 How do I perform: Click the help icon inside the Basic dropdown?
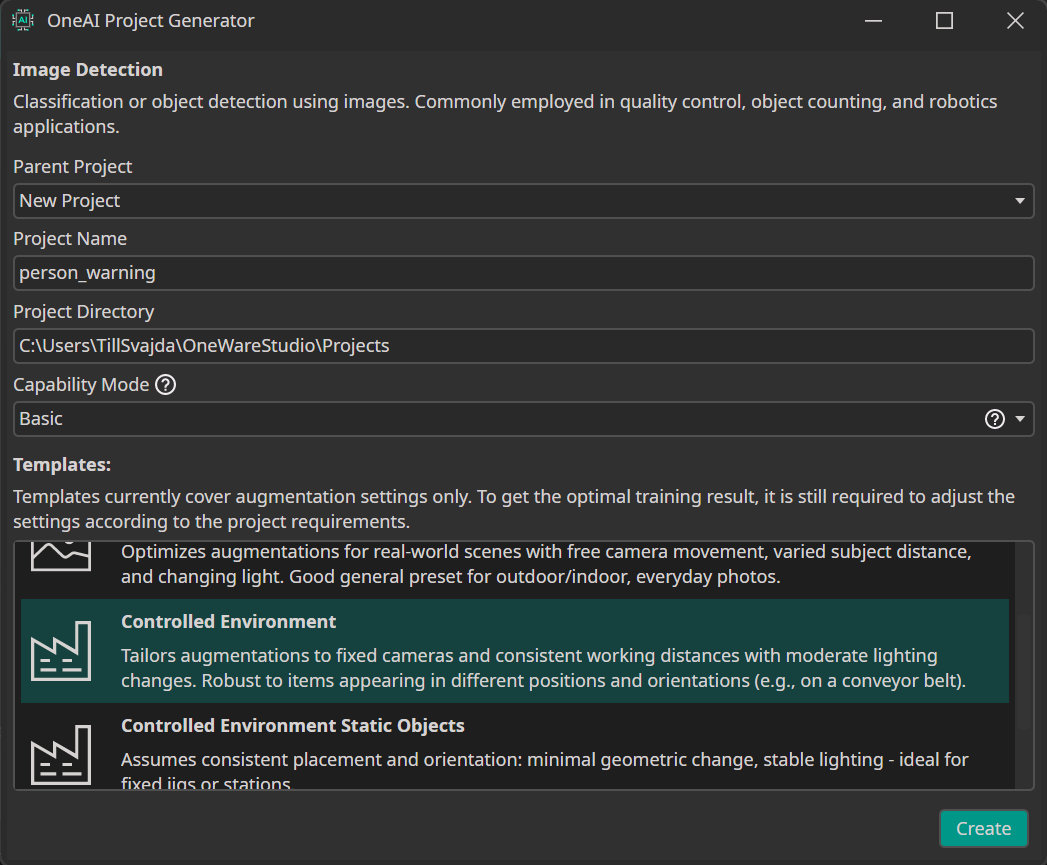tap(994, 419)
